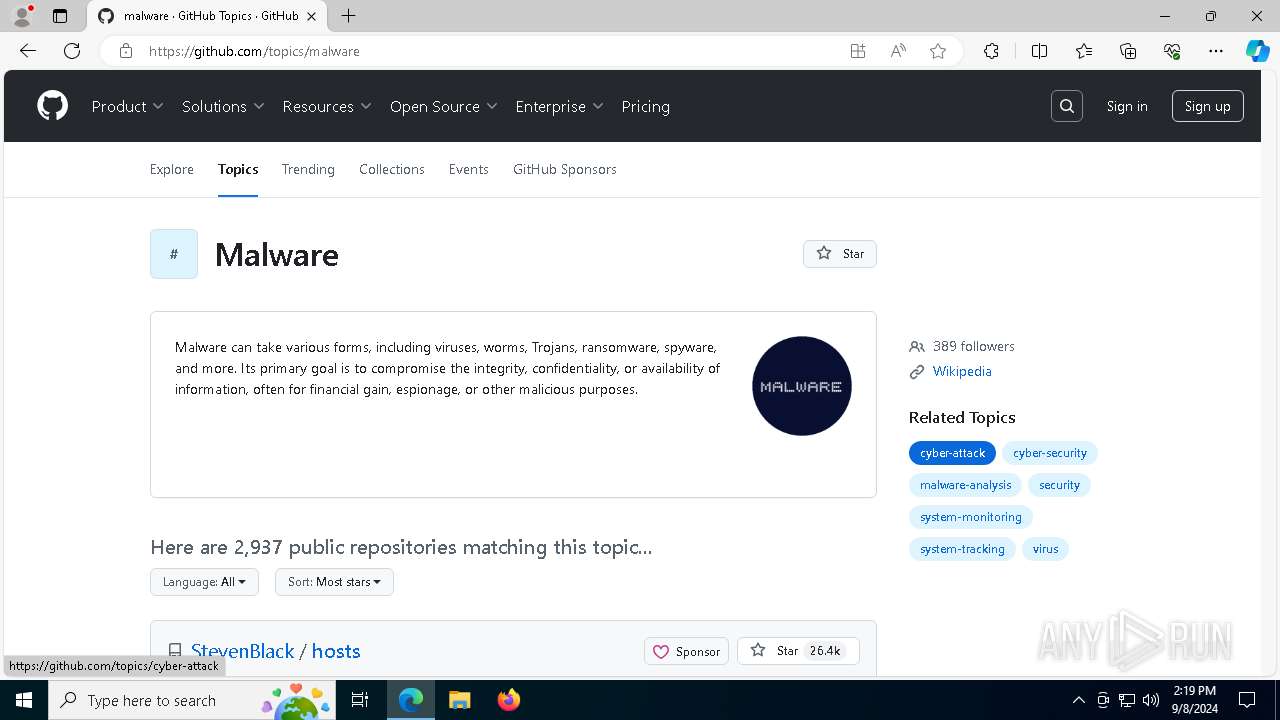This screenshot has height=720, width=1280.
Task: Open the notification center icon
Action: coord(1247,700)
